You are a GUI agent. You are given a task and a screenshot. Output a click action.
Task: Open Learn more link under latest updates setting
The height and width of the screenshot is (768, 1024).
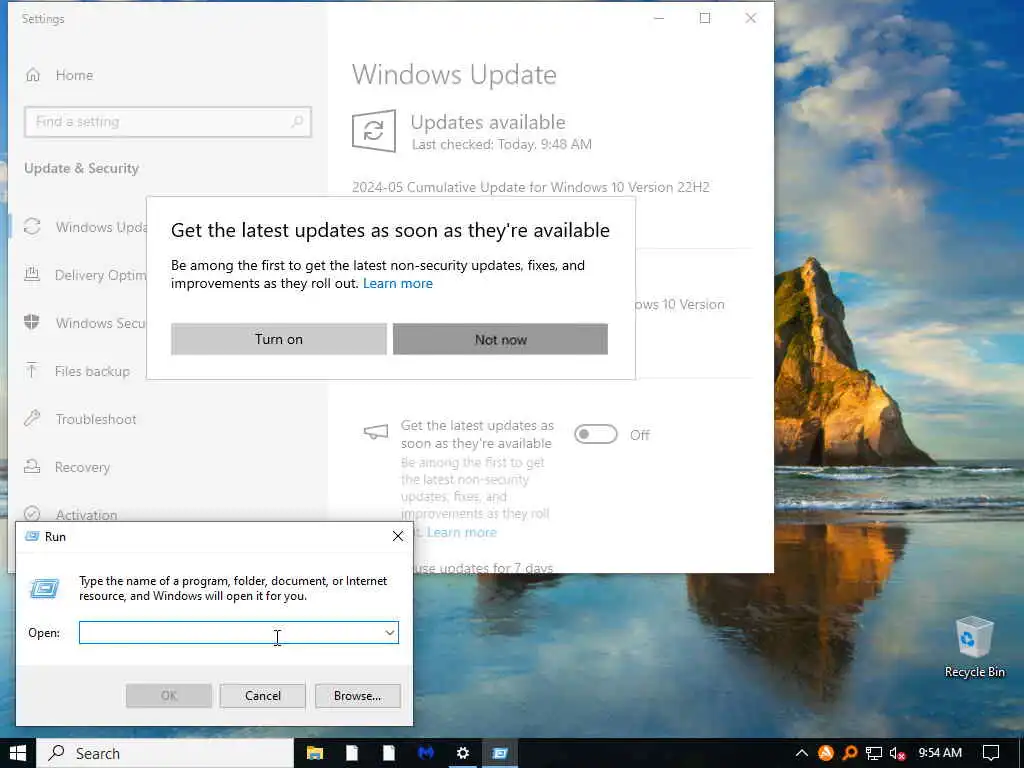pos(462,532)
